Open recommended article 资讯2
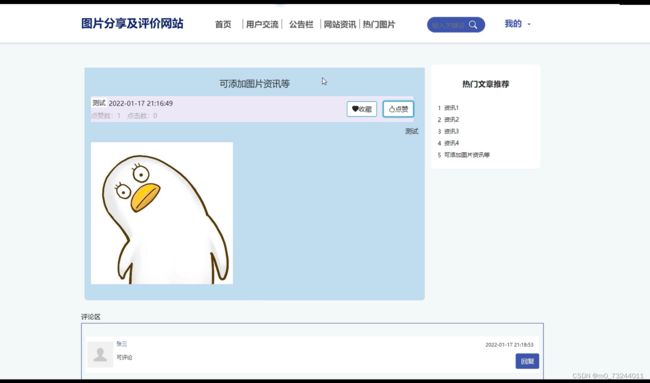The height and width of the screenshot is (383, 650). point(451,119)
